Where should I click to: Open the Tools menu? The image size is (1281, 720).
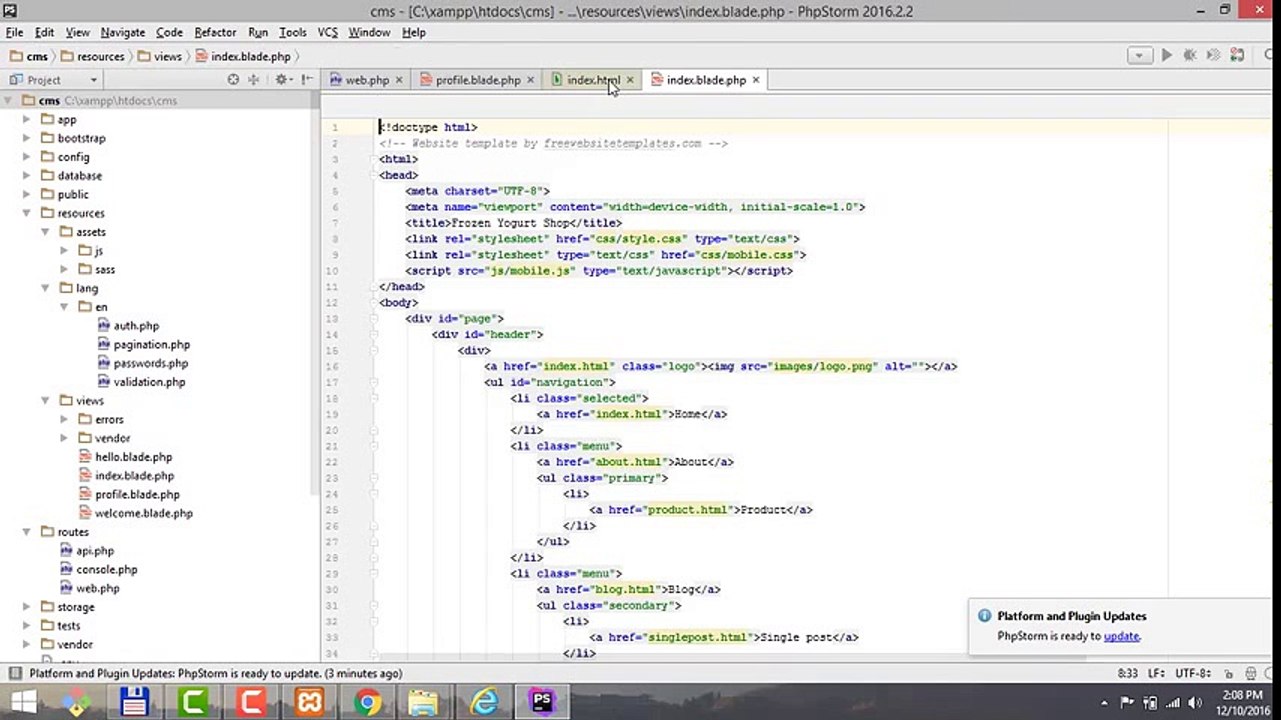click(x=293, y=32)
